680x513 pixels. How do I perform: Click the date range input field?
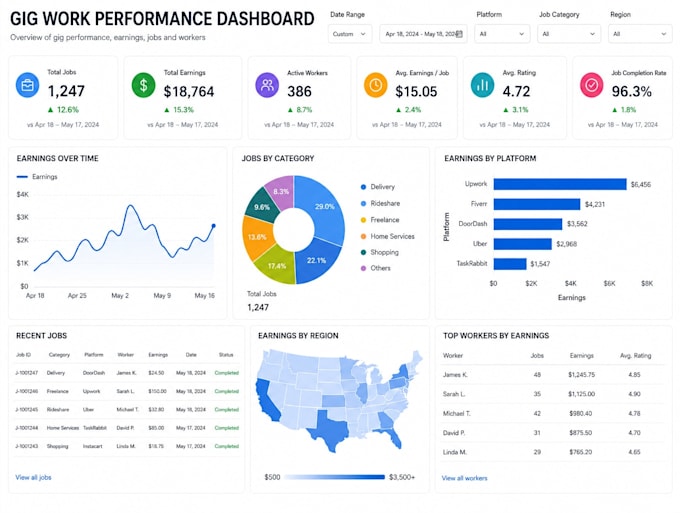click(x=423, y=34)
